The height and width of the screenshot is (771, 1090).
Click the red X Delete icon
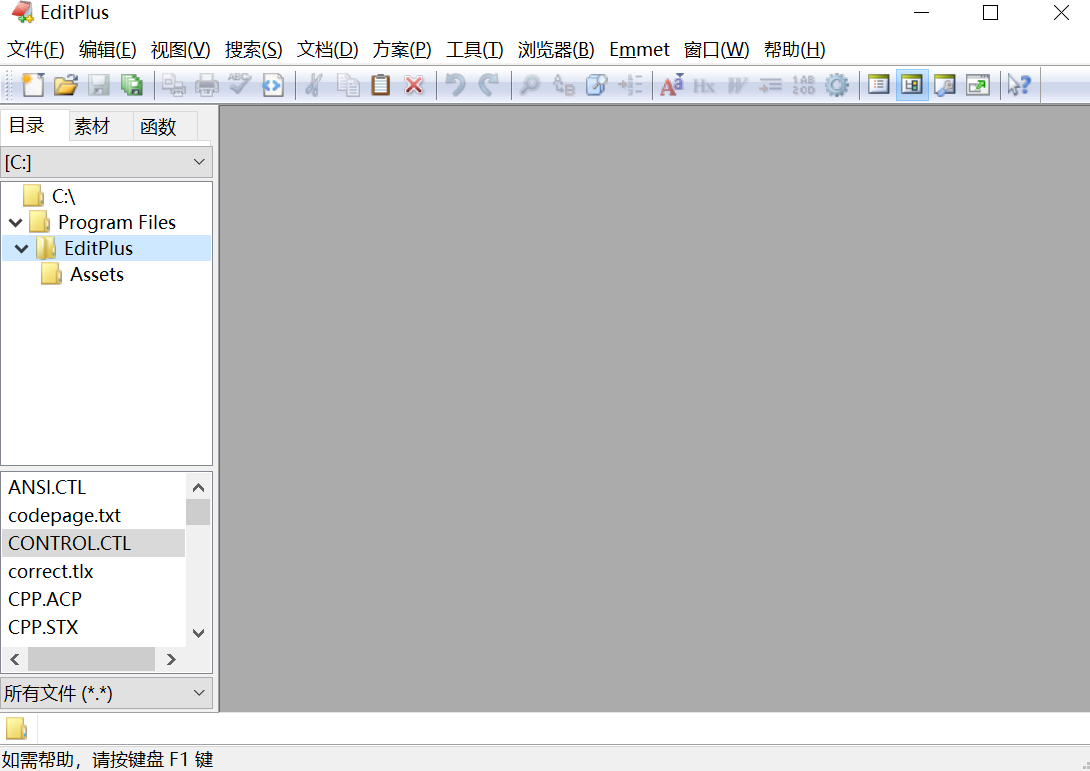click(x=414, y=85)
